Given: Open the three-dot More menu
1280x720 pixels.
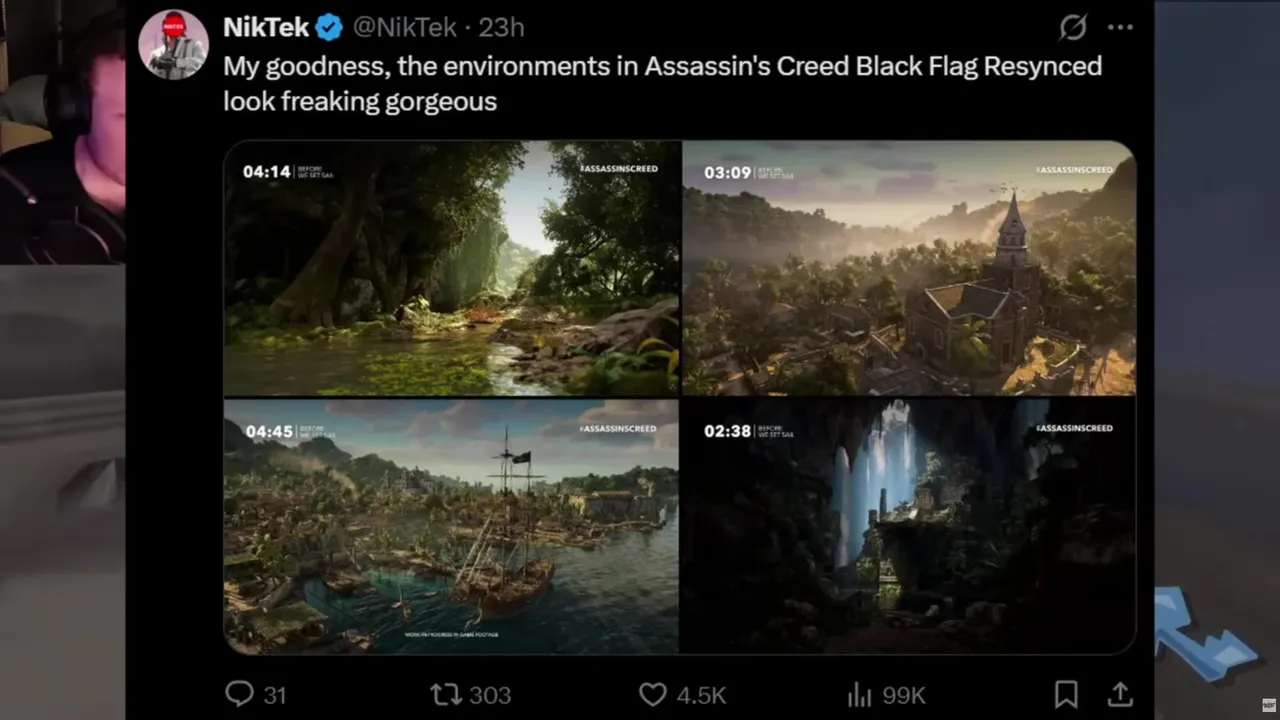Looking at the screenshot, I should pyautogui.click(x=1120, y=28).
